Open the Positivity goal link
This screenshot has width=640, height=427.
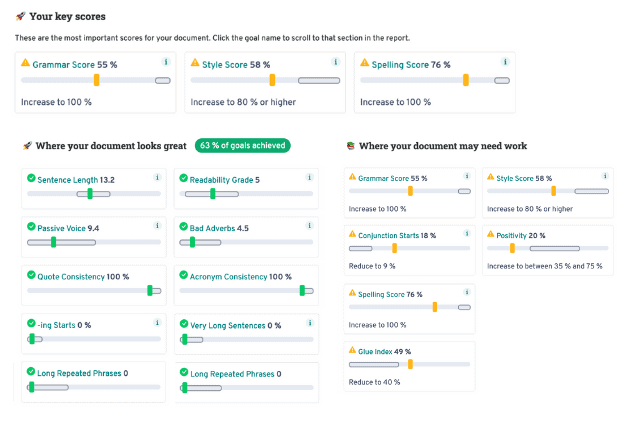pyautogui.click(x=511, y=236)
